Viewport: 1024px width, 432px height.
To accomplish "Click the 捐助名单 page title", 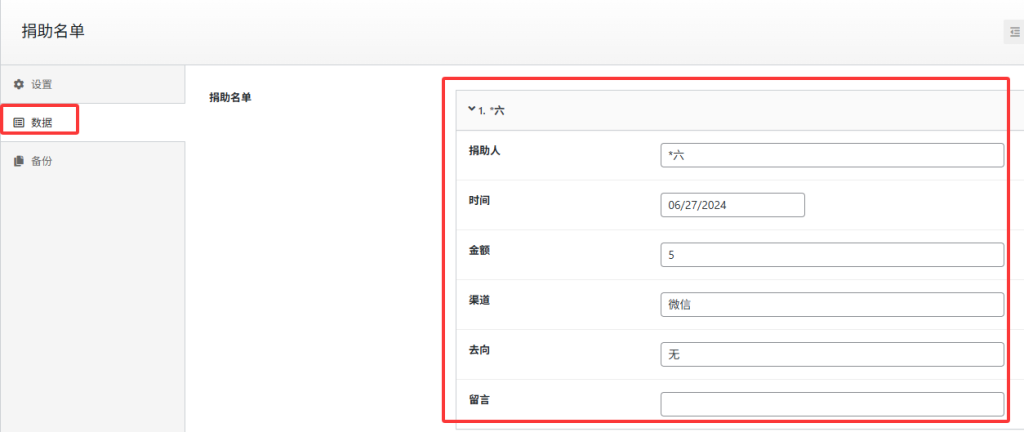I will (x=53, y=32).
